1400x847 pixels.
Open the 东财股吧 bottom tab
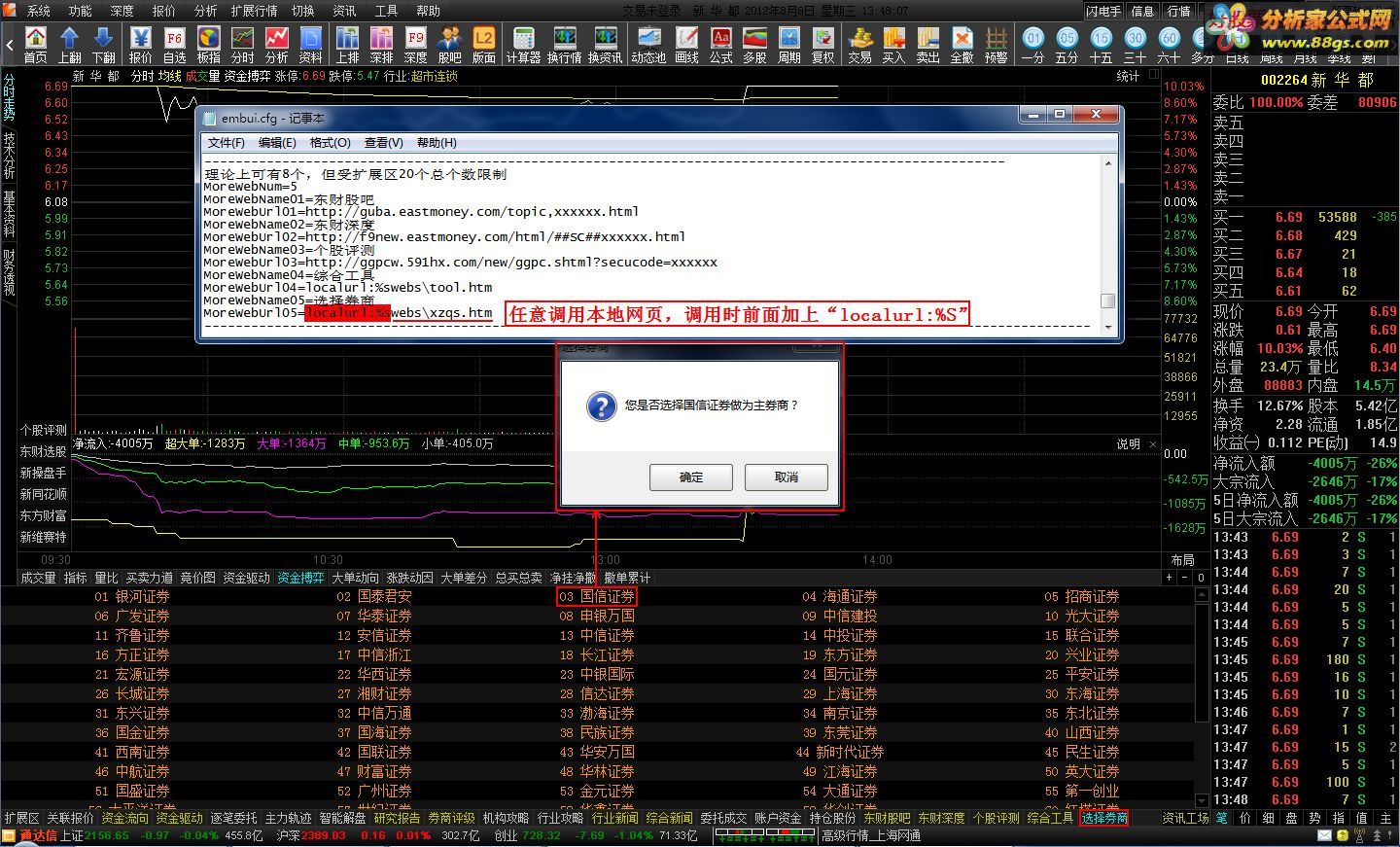[x=887, y=819]
